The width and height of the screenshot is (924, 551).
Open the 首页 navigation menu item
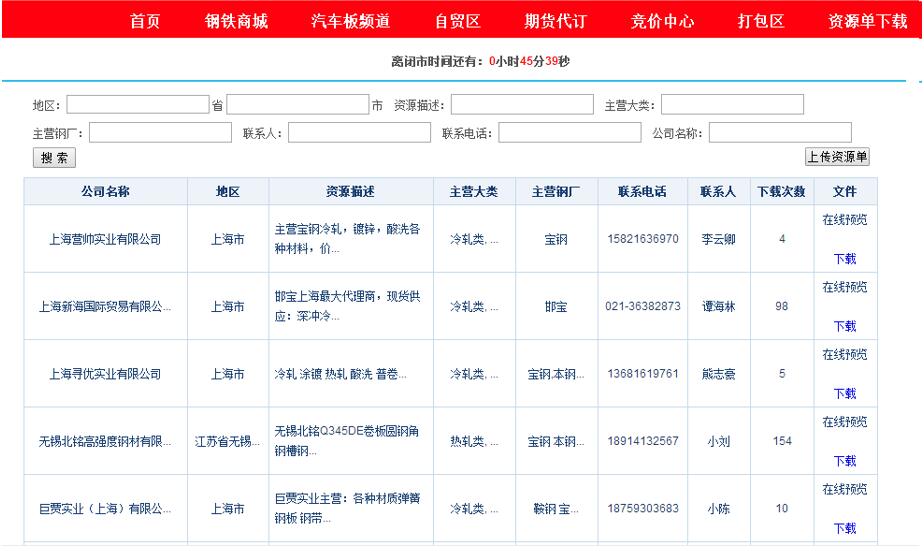(x=145, y=21)
